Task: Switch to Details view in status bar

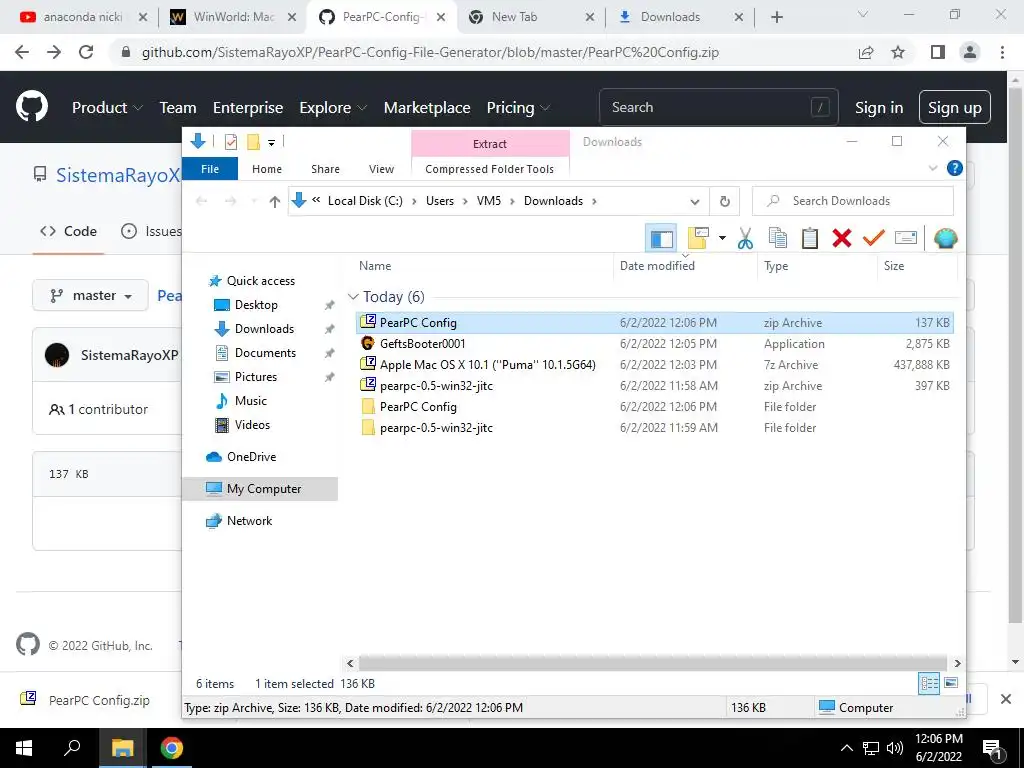Action: coord(929,684)
